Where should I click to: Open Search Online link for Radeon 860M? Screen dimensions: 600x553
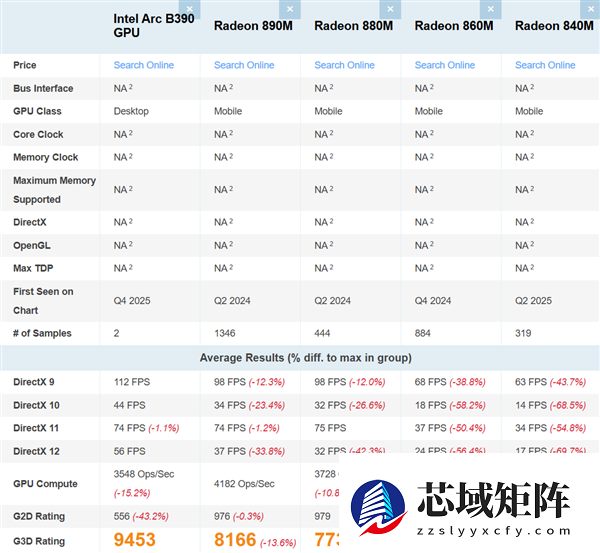(445, 65)
